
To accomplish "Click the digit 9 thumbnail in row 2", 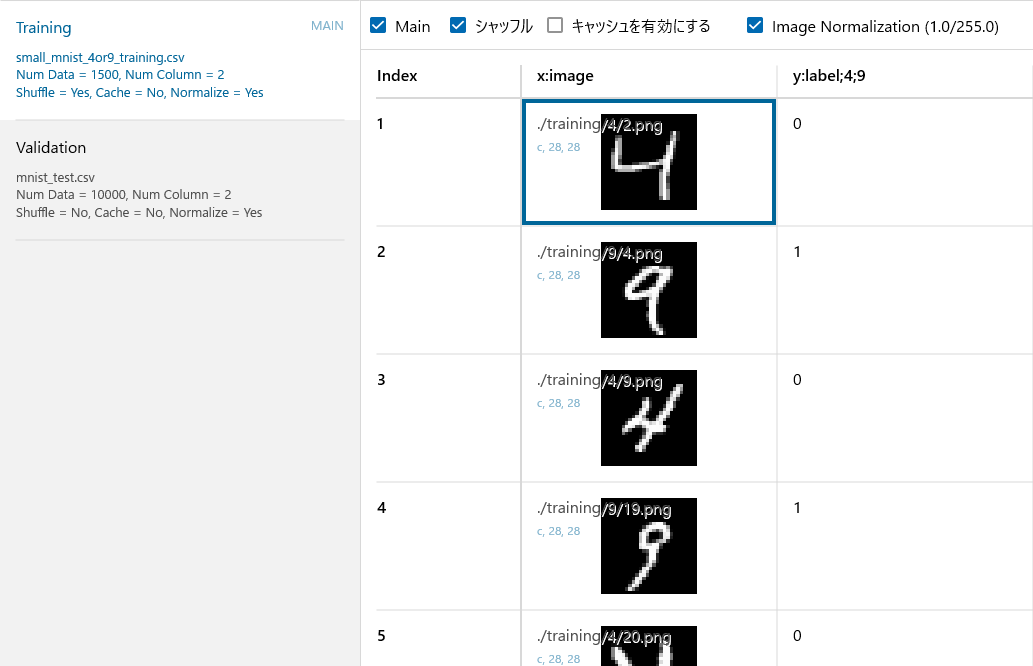I will tap(648, 290).
